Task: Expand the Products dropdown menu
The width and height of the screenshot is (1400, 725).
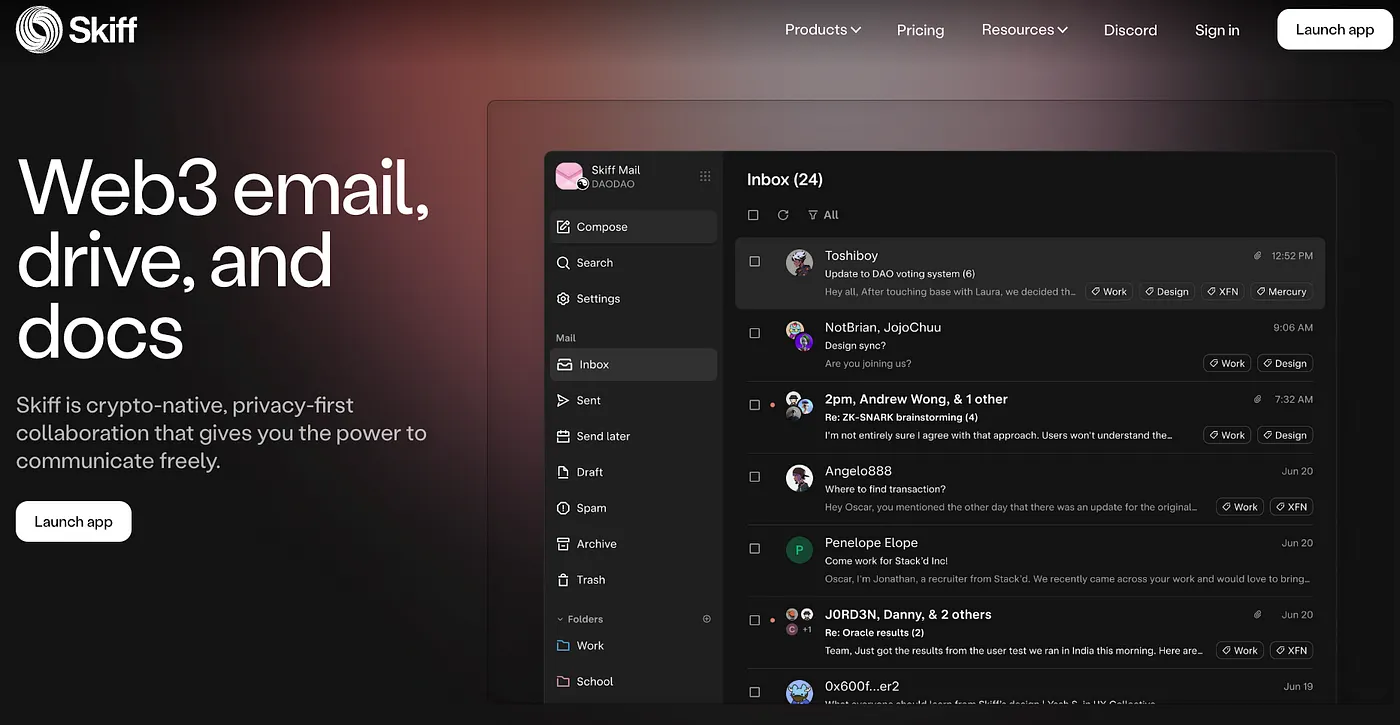Action: [x=823, y=30]
